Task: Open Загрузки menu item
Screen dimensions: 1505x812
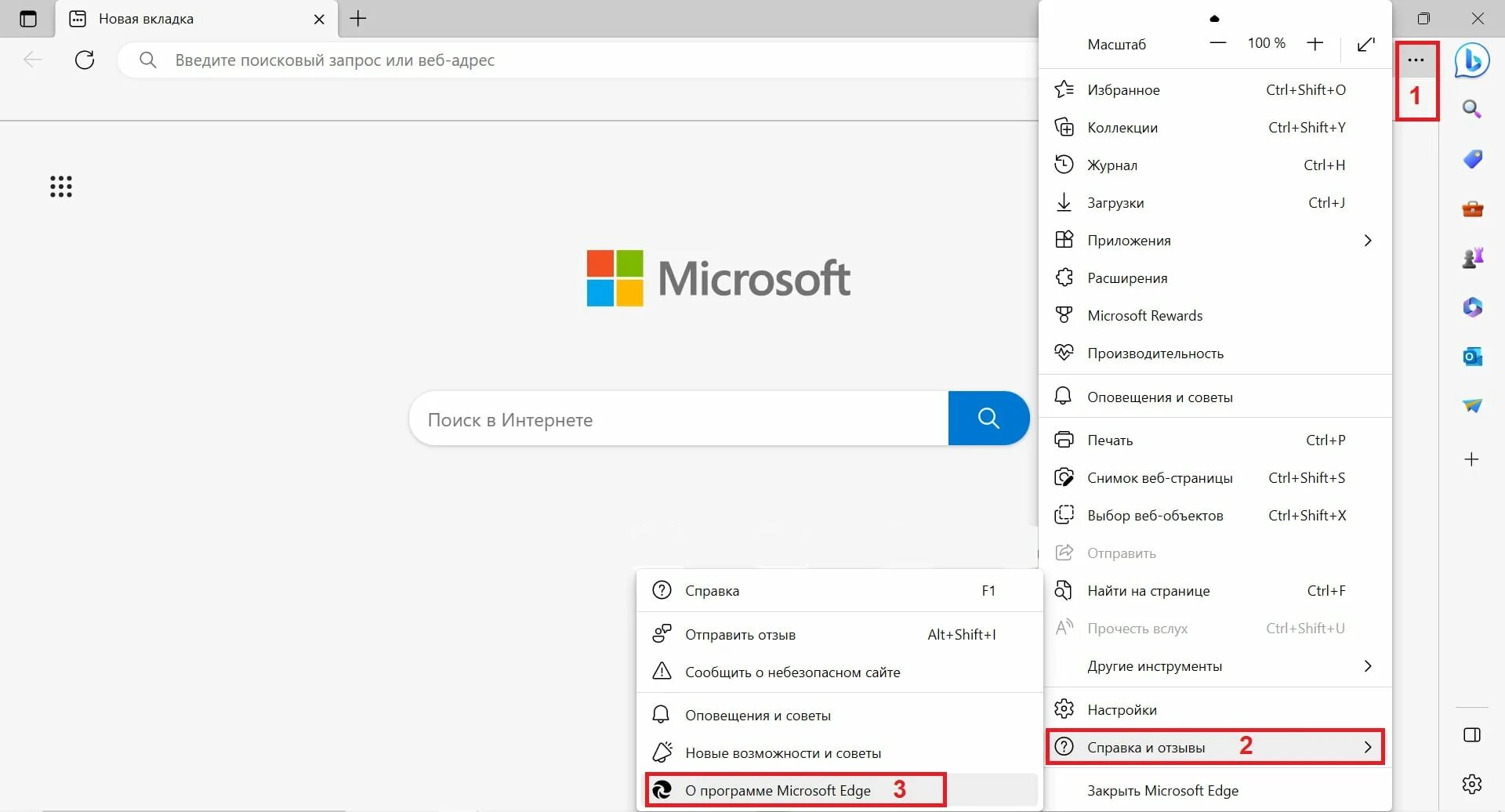Action: [1215, 202]
